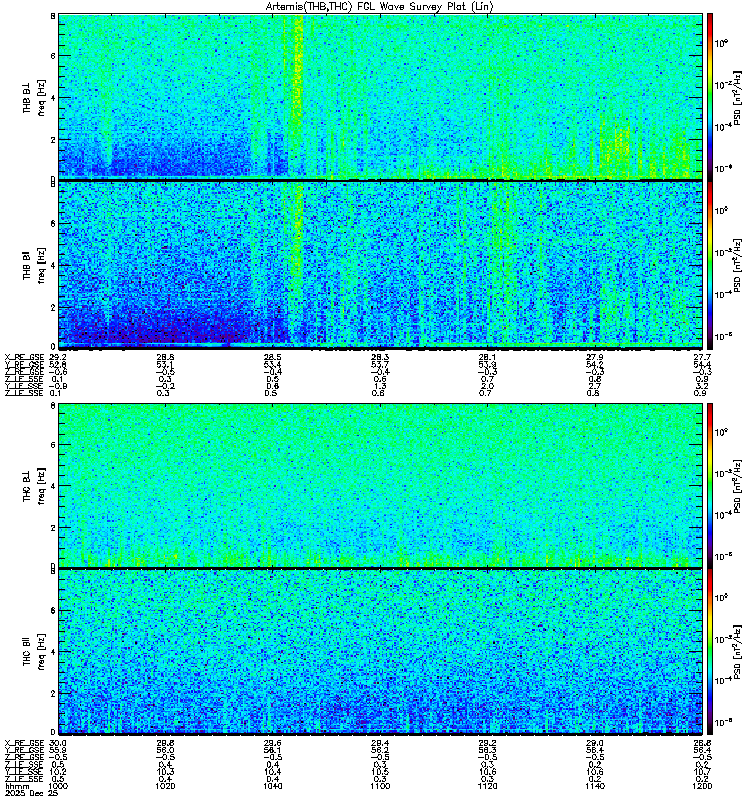The height and width of the screenshot is (800, 750).
Task: Click the color bar beside the THC B⊥ spectrogram
Action: [709, 485]
